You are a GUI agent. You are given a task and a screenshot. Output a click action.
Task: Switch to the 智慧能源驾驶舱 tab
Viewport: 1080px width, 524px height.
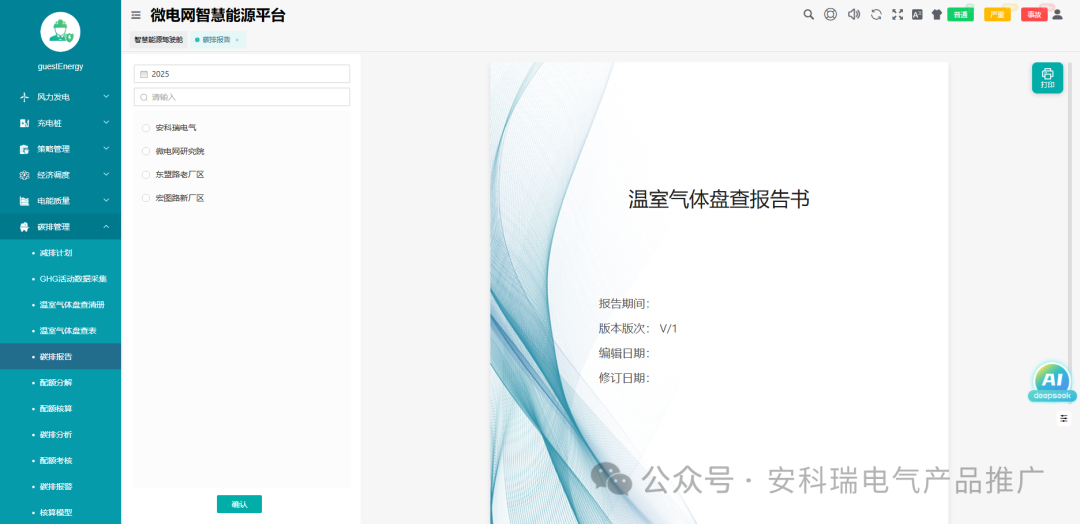point(159,40)
